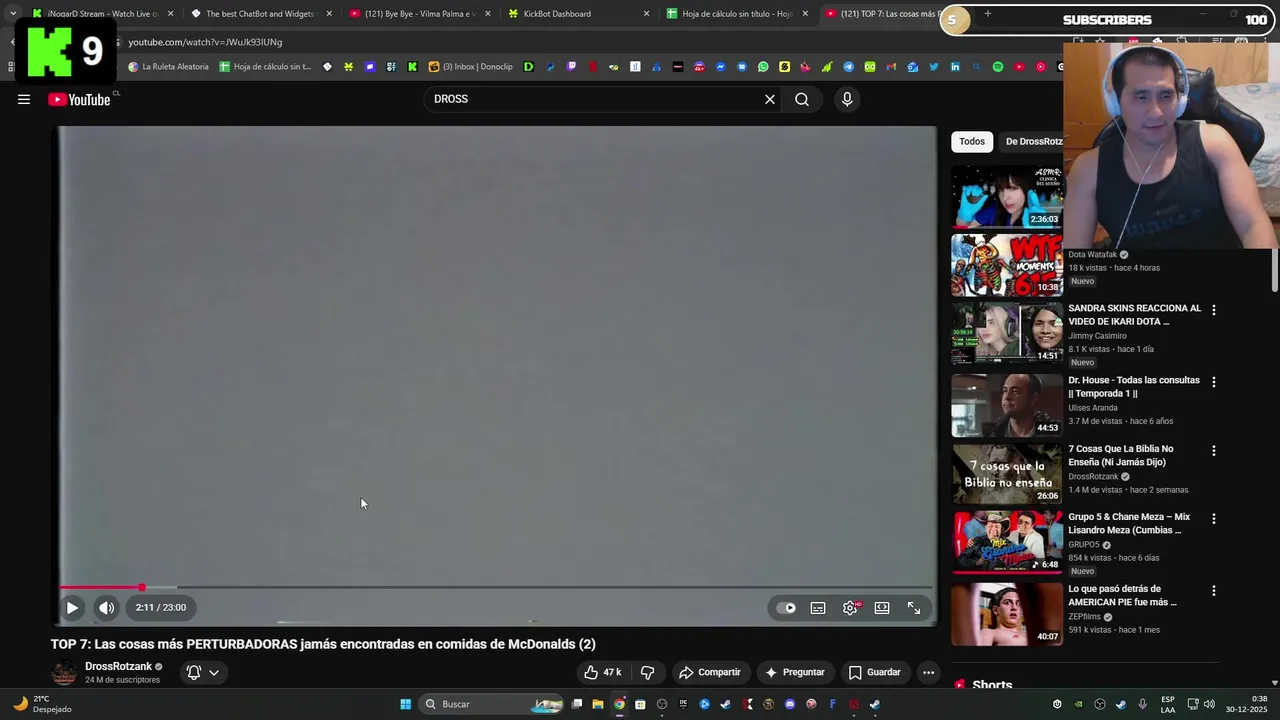Select the Todos filter chip
This screenshot has height=720, width=1280.
[972, 141]
